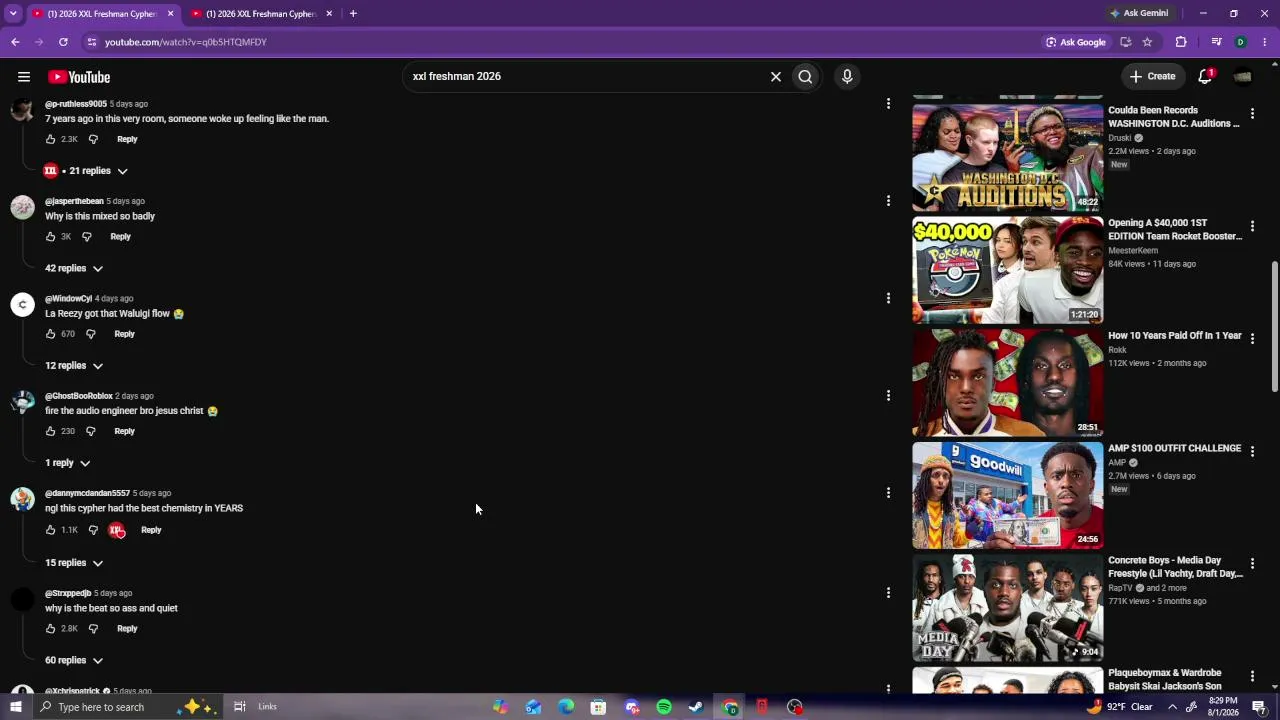Screen dimensions: 1280x720
Task: Open the Chrome profile button
Action: pyautogui.click(x=1240, y=42)
